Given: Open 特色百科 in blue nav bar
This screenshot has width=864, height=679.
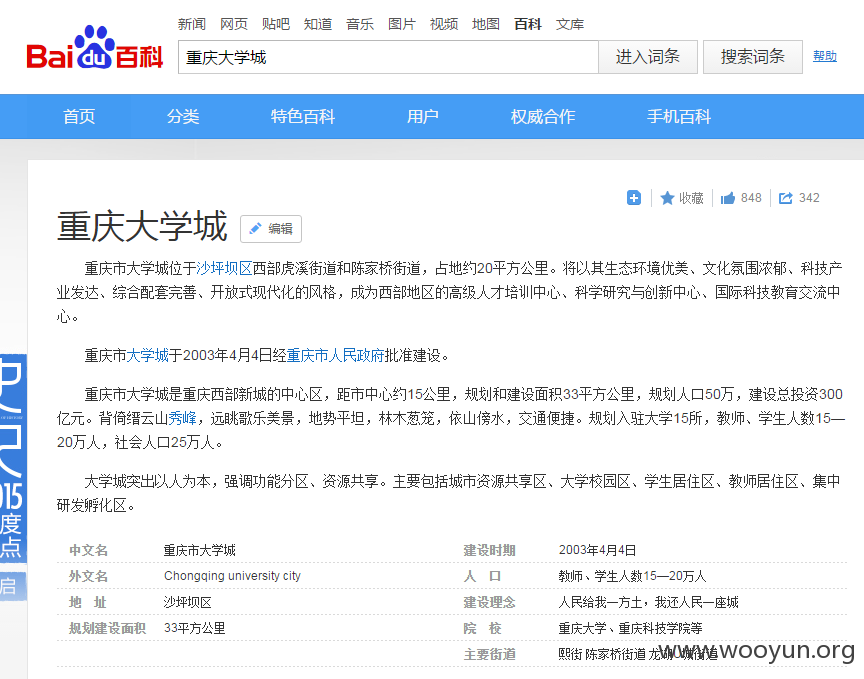Looking at the screenshot, I should click(303, 116).
